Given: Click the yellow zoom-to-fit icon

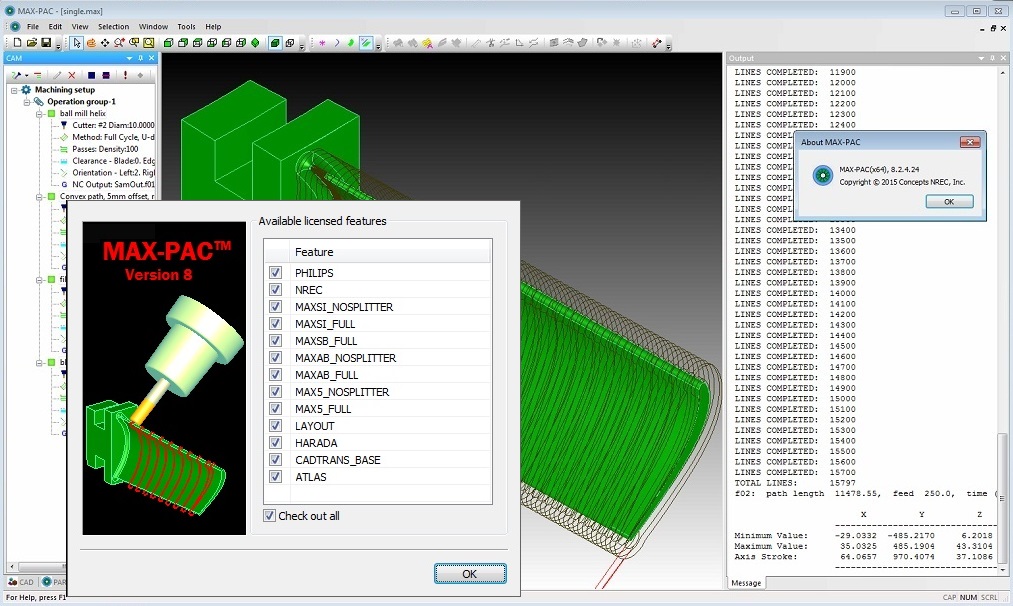Looking at the screenshot, I should click(149, 43).
